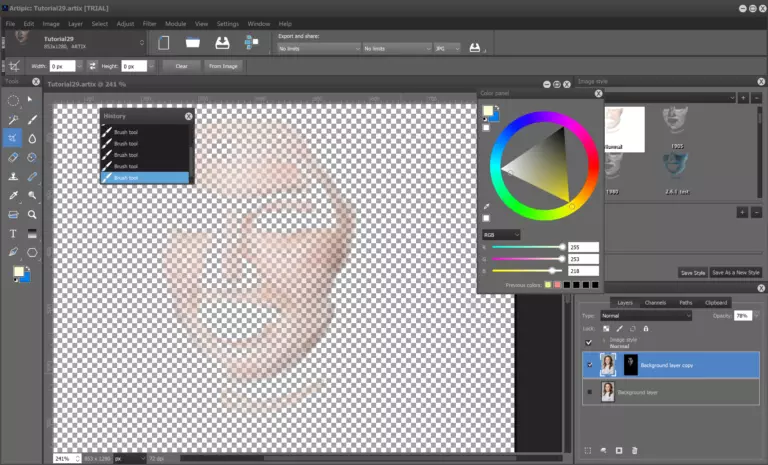768x465 pixels.
Task: Click the Background layer copy mask thumbnail
Action: pyautogui.click(x=630, y=365)
